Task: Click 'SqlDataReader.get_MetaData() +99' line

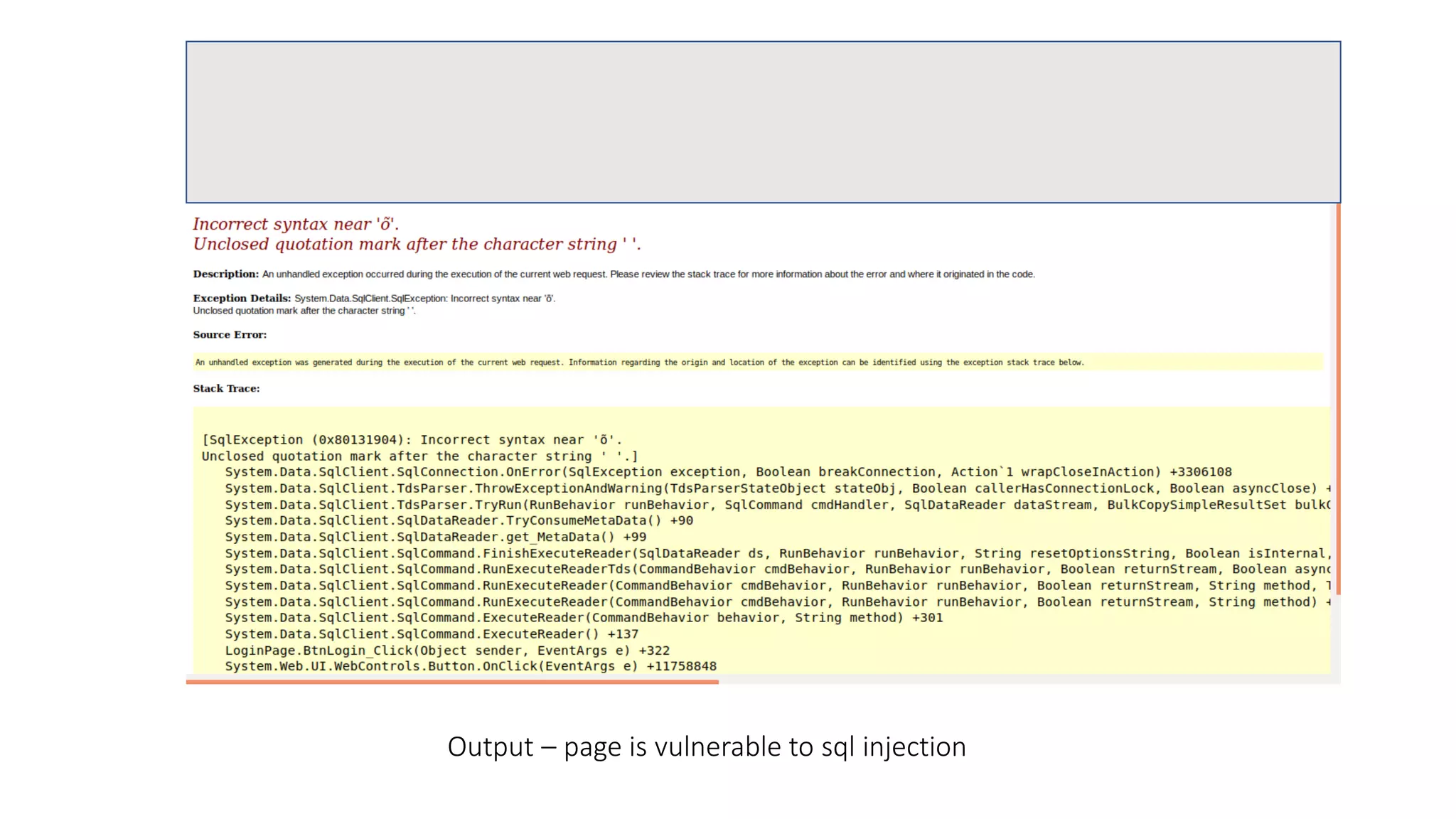Action: point(436,537)
